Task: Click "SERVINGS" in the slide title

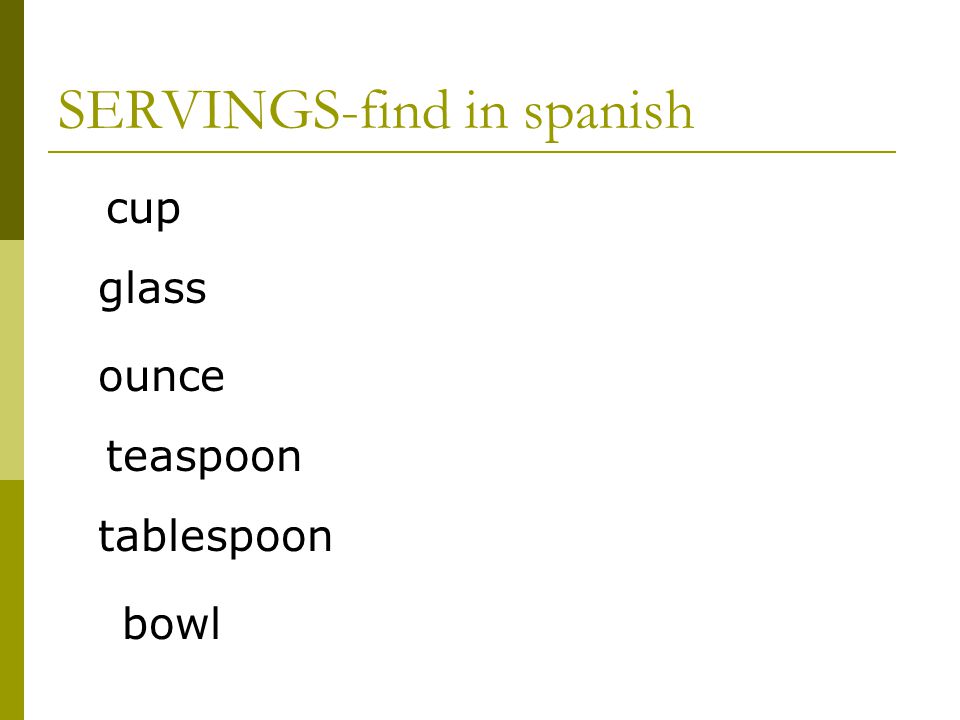Action: 198,110
